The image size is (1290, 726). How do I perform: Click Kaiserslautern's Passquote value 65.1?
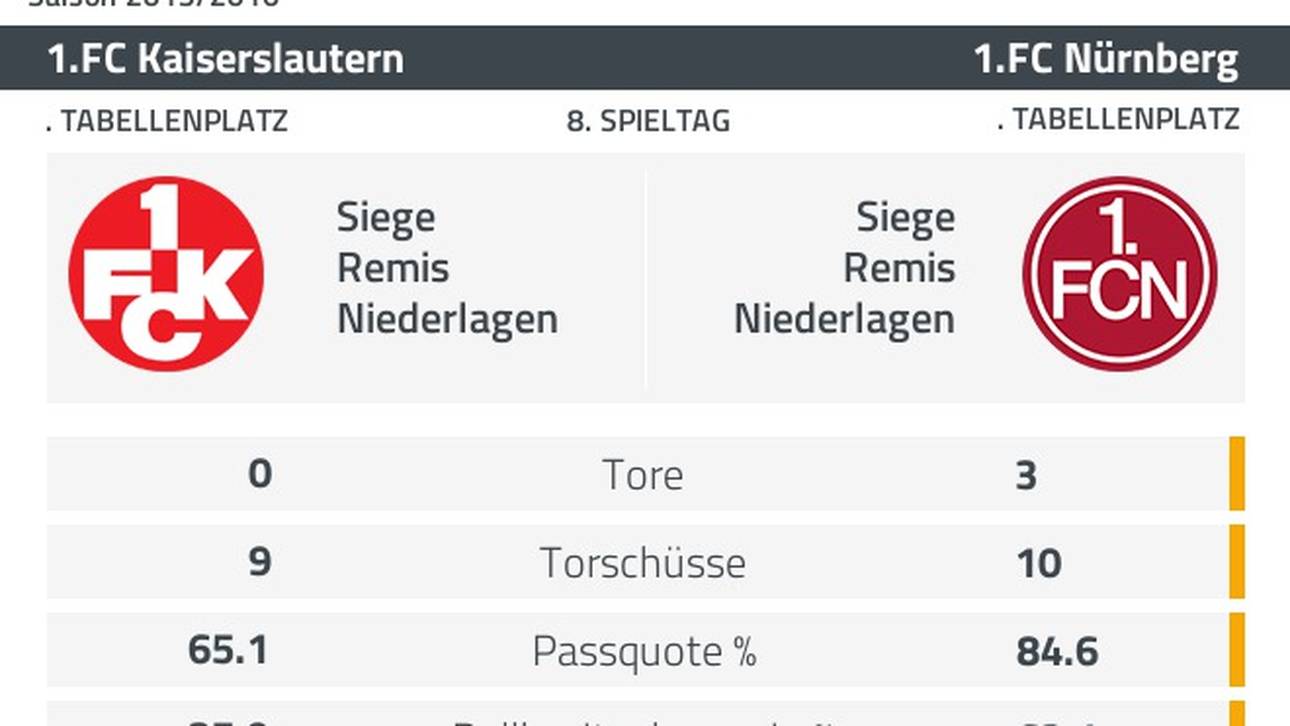click(x=228, y=651)
